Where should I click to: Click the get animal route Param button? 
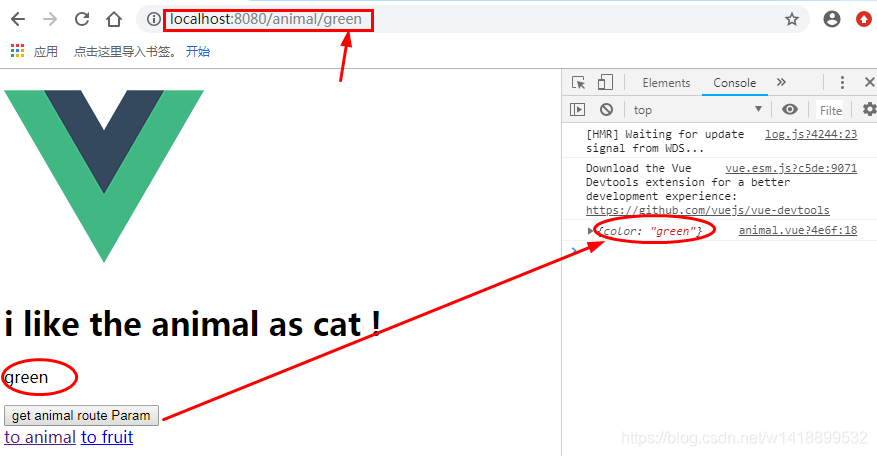pyautogui.click(x=82, y=416)
